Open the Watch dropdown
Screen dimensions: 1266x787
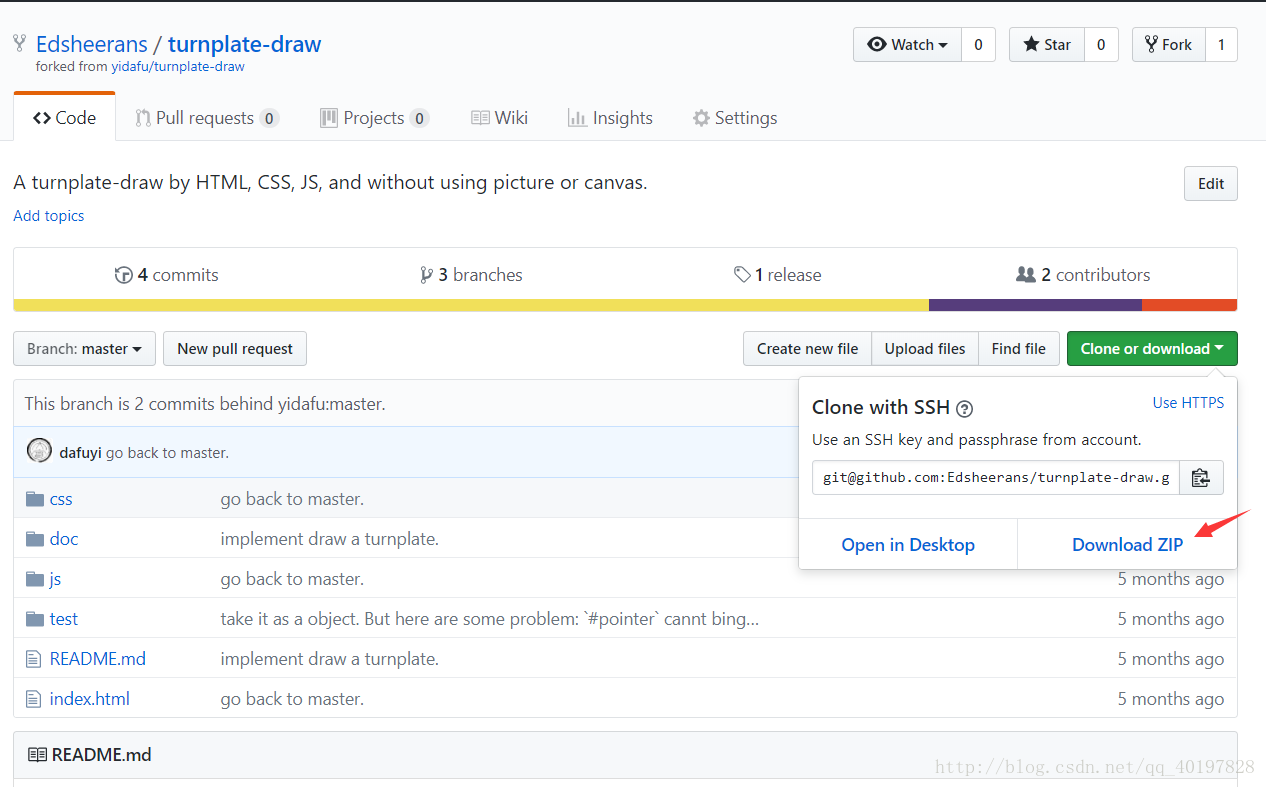[x=907, y=44]
